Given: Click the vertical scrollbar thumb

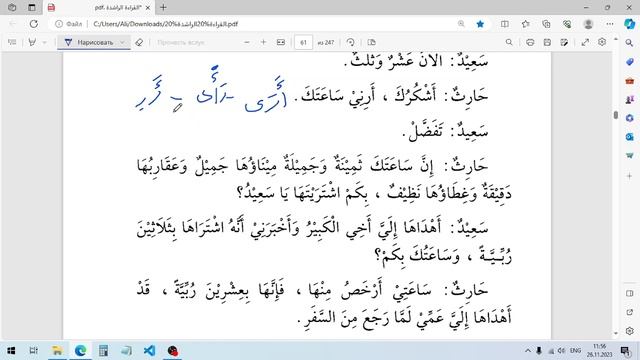Looking at the screenshot, I should tap(616, 115).
